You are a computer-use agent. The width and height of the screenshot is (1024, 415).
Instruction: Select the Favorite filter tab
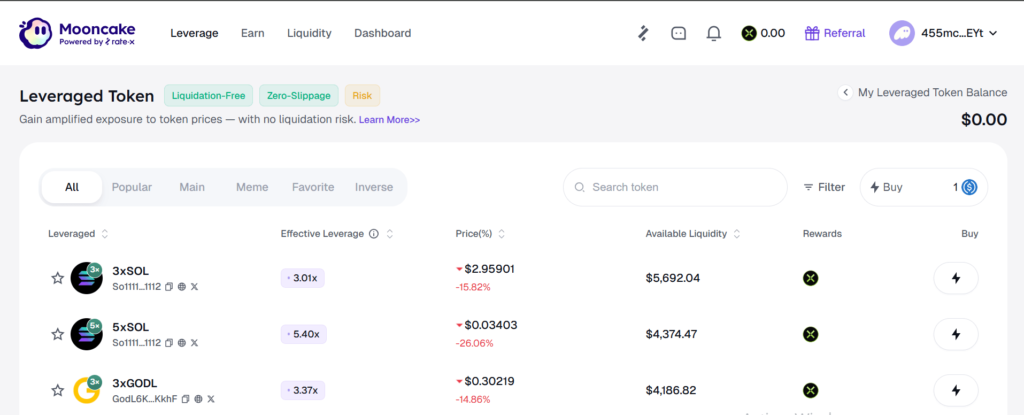313,188
